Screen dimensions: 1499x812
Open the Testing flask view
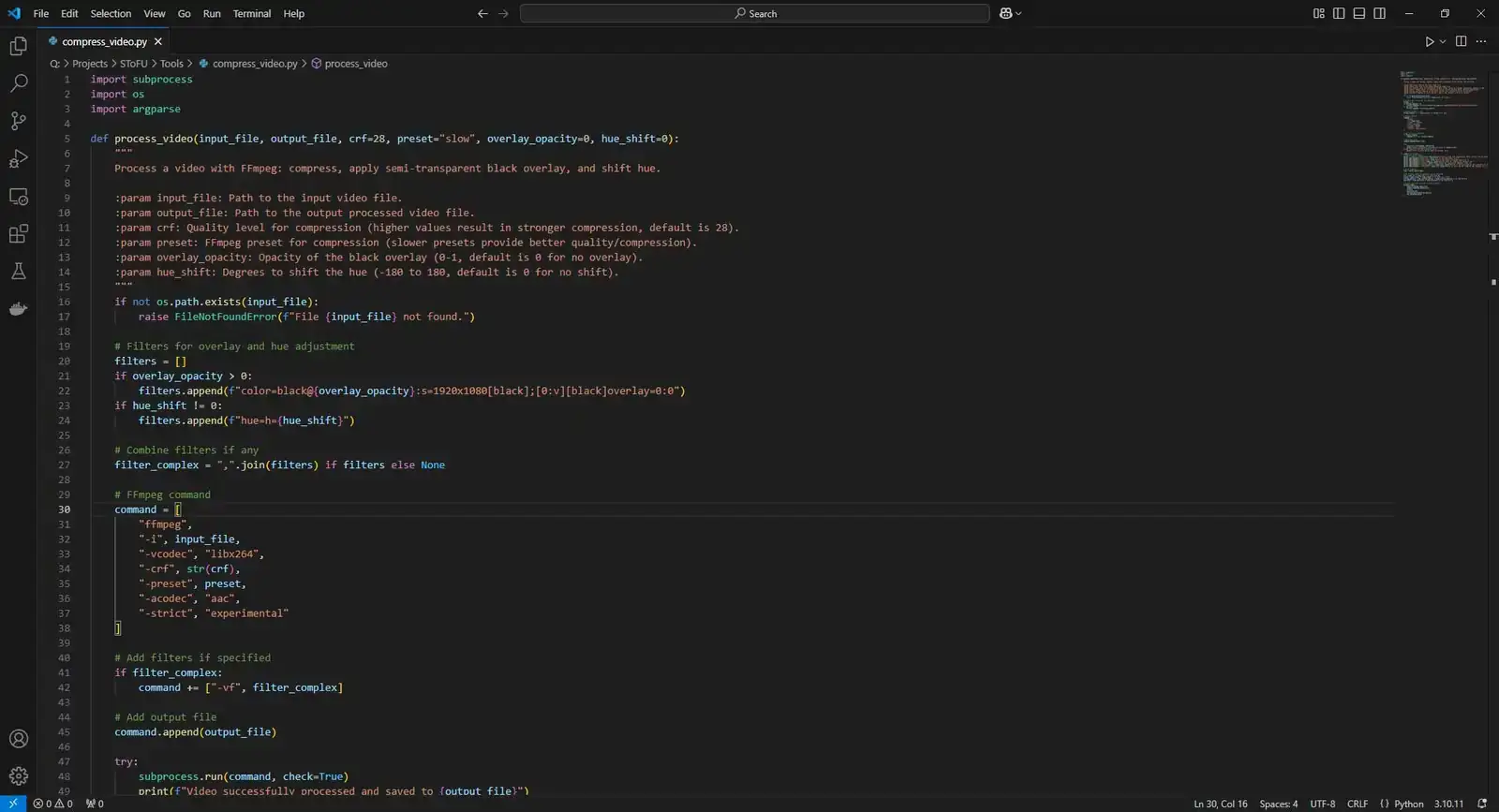[x=18, y=272]
